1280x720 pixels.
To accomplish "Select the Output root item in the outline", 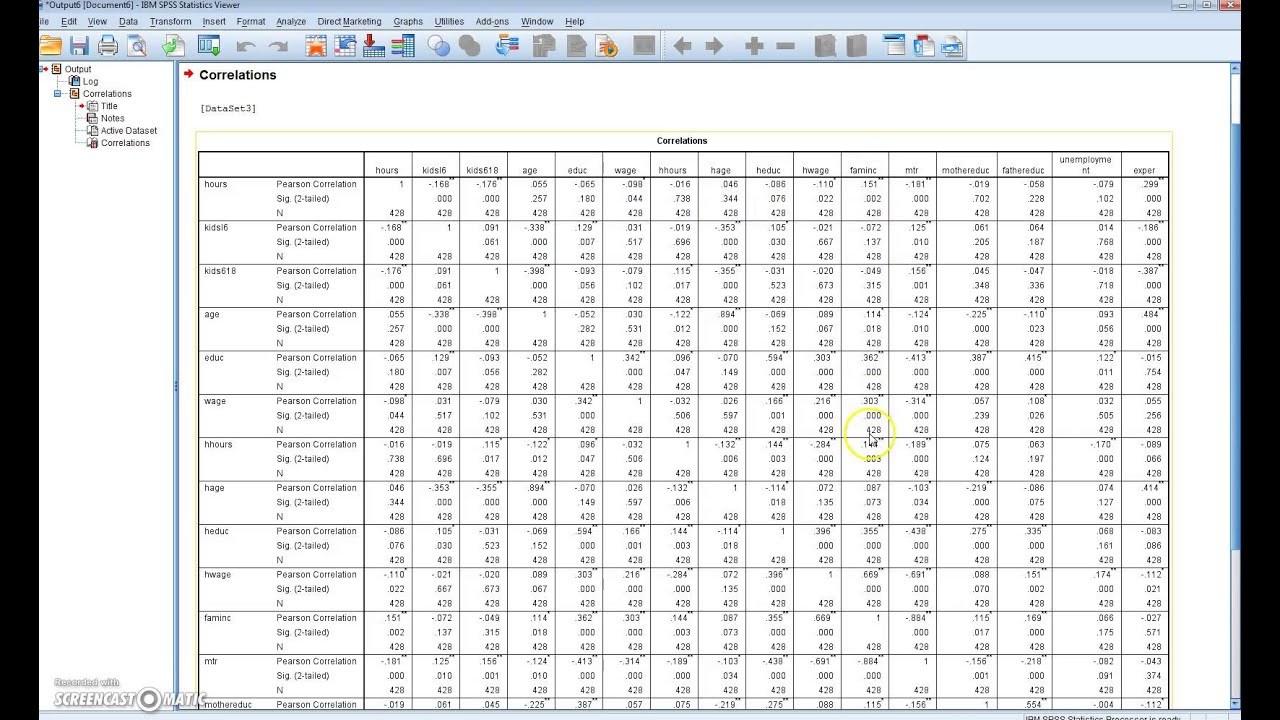I will (x=78, y=69).
